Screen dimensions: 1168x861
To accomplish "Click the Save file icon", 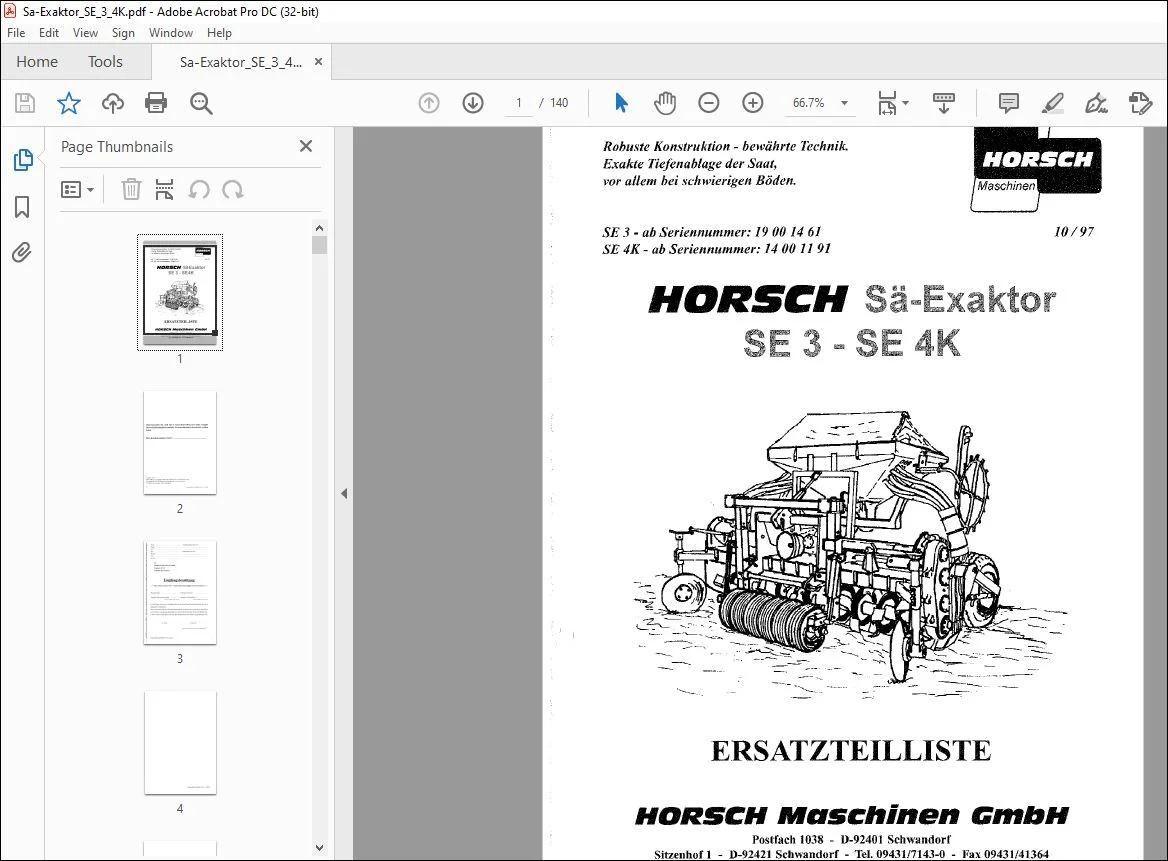I will coord(25,103).
